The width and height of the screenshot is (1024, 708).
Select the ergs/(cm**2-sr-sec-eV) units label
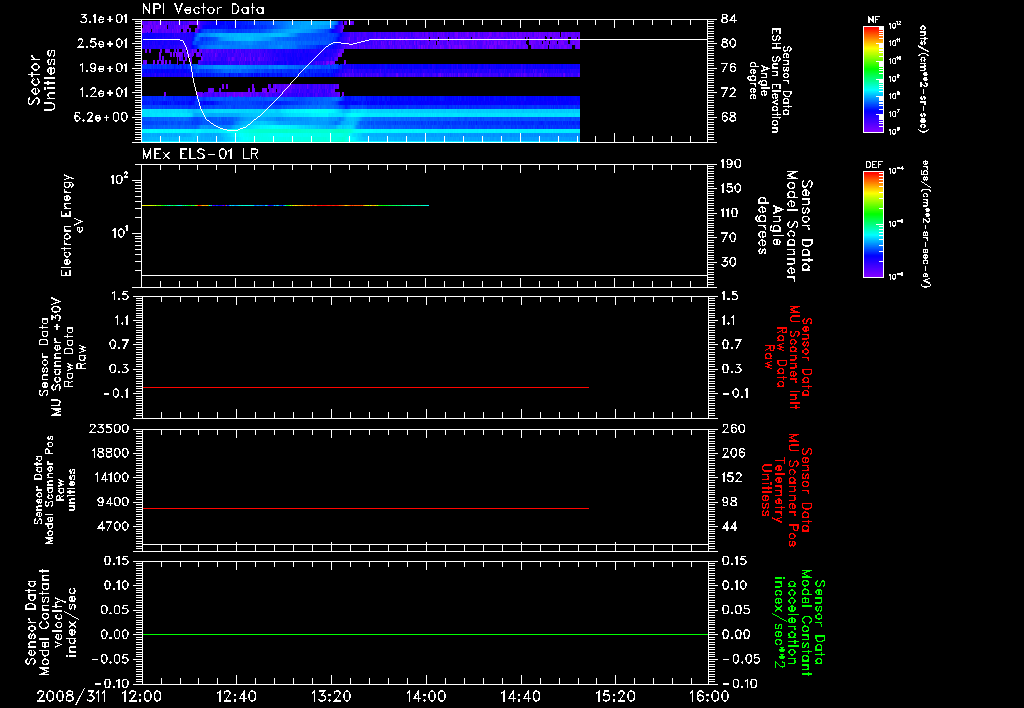pyautogui.click(x=924, y=225)
